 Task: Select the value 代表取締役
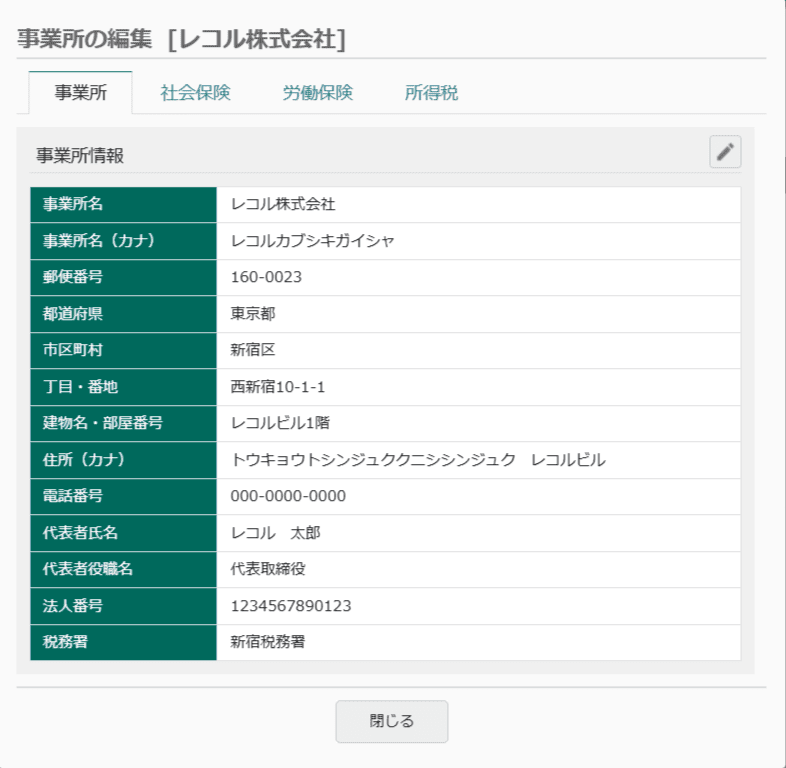point(268,569)
